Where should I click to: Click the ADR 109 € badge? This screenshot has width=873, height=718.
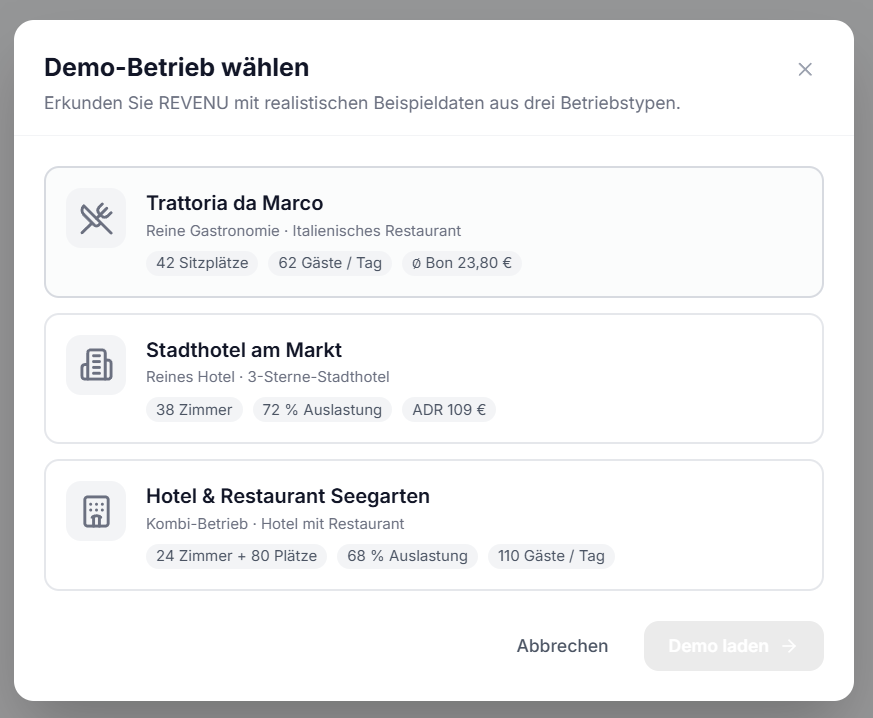click(448, 409)
